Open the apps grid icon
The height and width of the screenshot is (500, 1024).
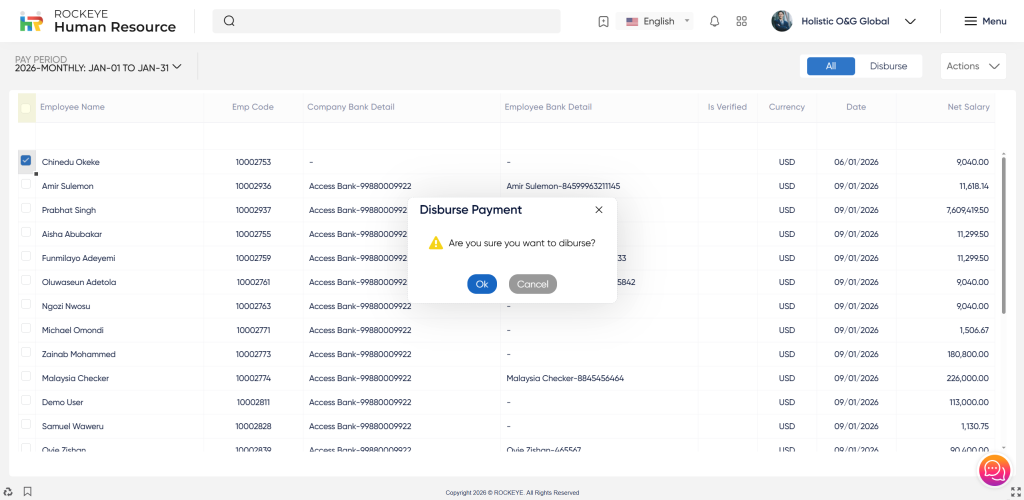tap(741, 21)
